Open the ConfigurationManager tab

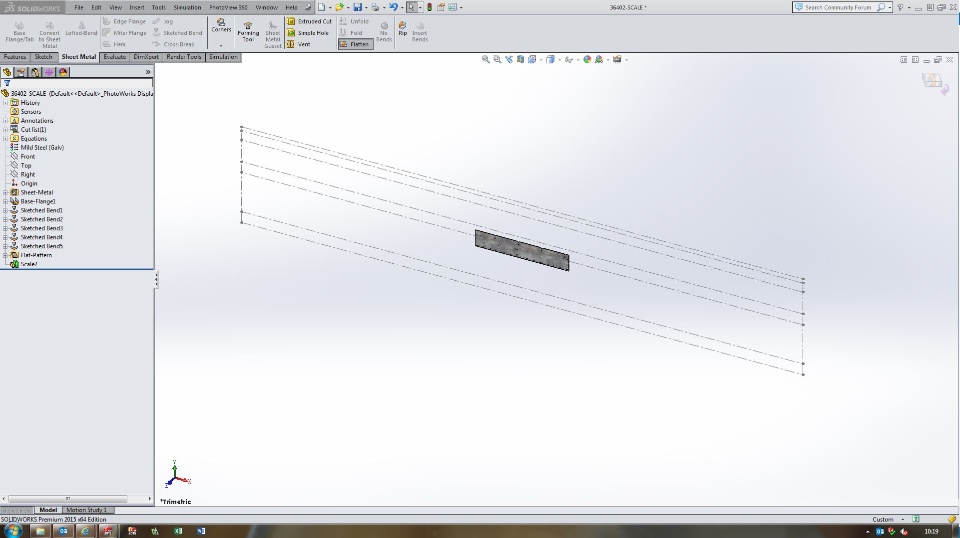[x=35, y=72]
